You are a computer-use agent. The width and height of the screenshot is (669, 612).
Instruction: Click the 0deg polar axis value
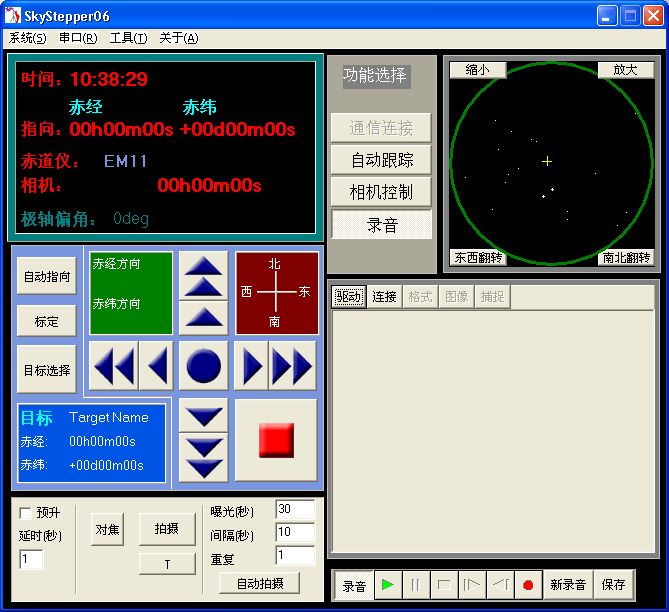[131, 219]
